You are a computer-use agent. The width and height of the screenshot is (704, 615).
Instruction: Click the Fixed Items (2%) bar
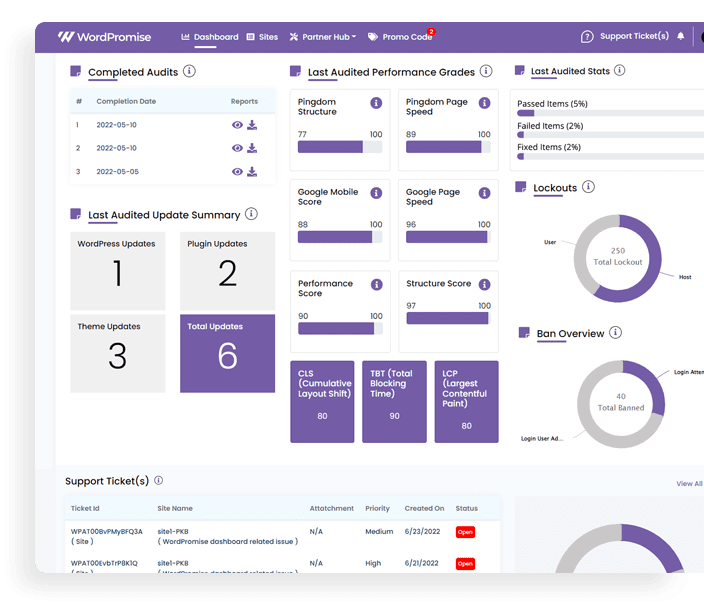point(611,156)
